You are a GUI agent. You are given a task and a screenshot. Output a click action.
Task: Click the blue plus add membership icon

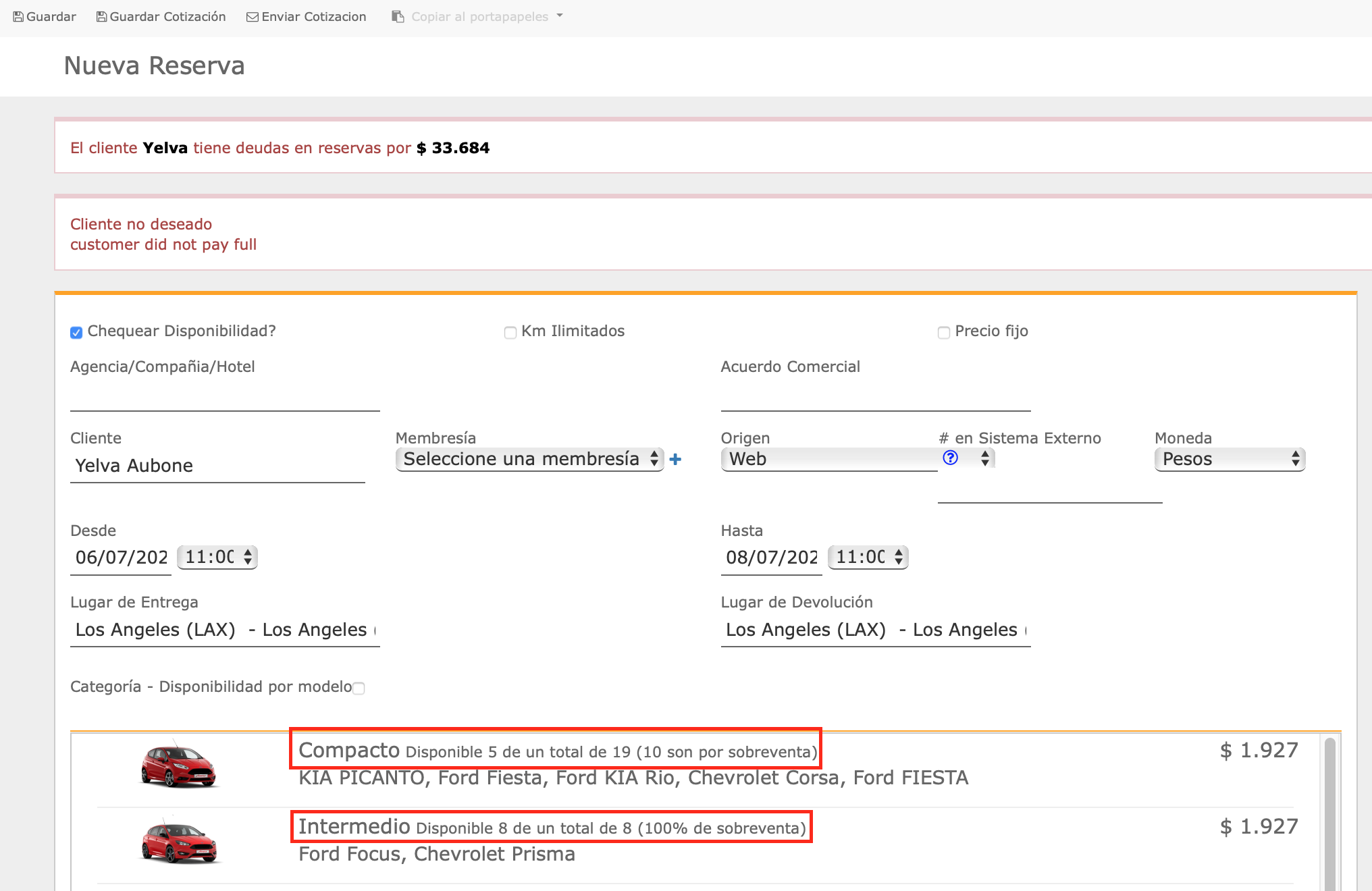tap(675, 460)
